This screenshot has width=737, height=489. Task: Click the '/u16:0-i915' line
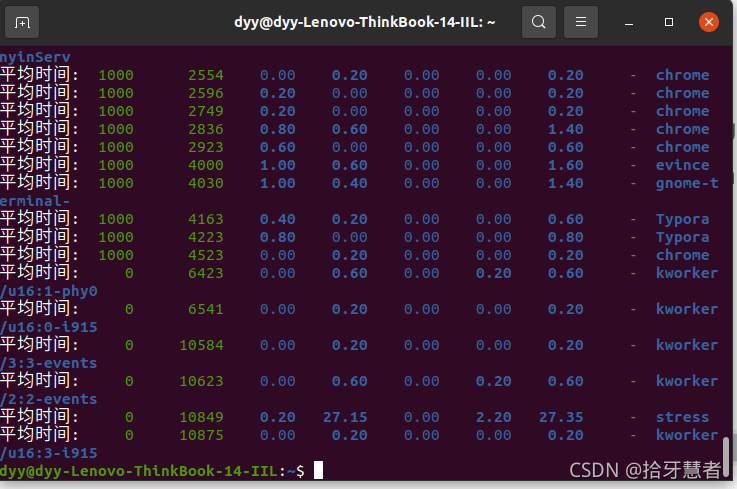coord(49,327)
